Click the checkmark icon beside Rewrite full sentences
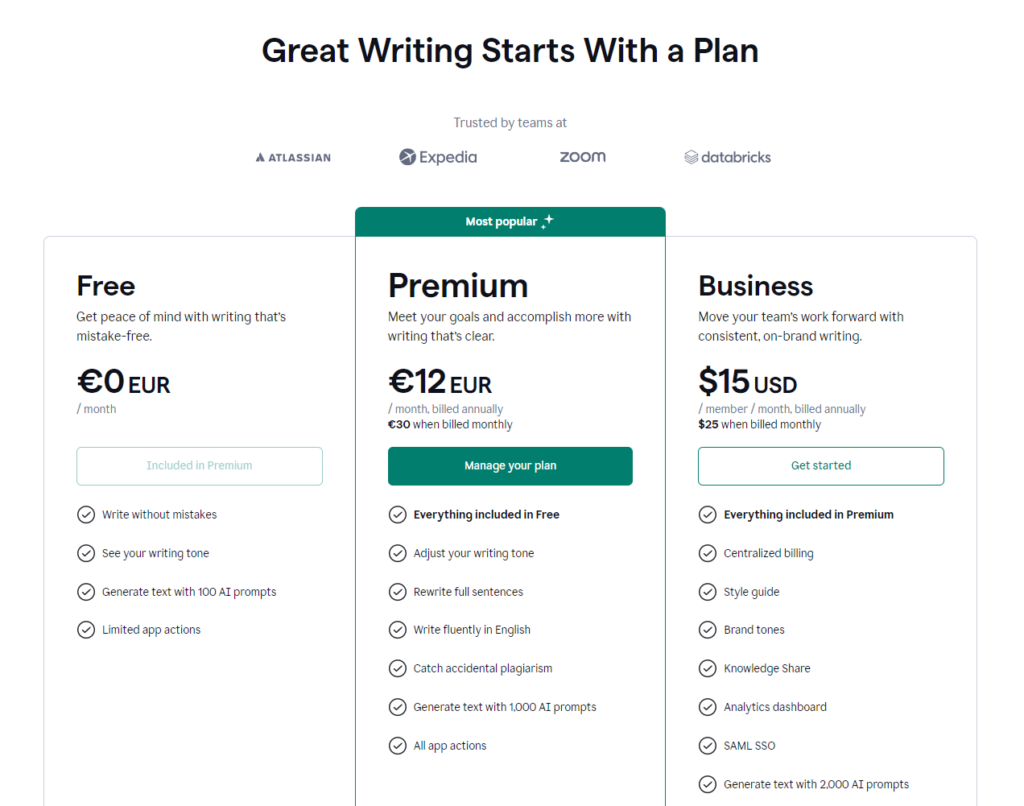The image size is (1024, 806). pyautogui.click(x=398, y=592)
